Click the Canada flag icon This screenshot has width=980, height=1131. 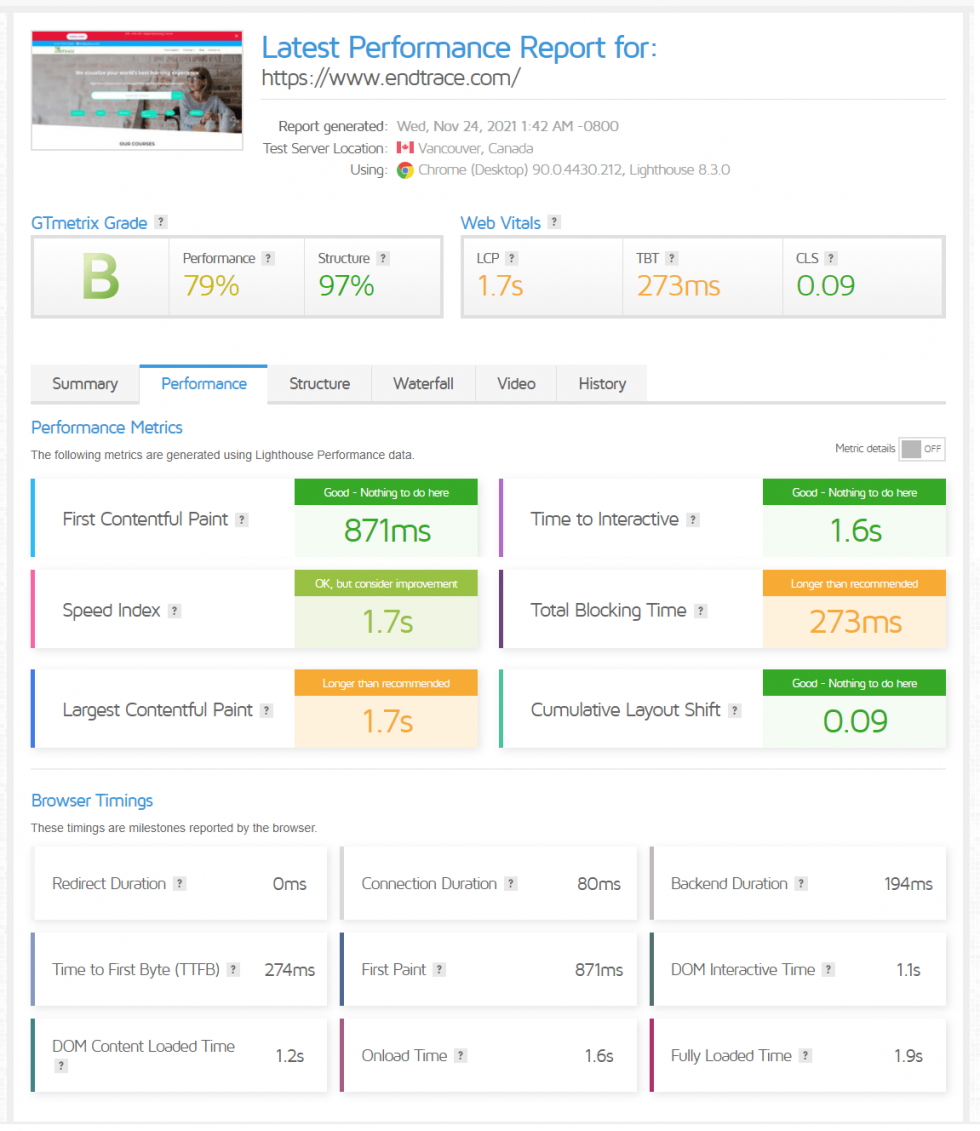click(403, 148)
